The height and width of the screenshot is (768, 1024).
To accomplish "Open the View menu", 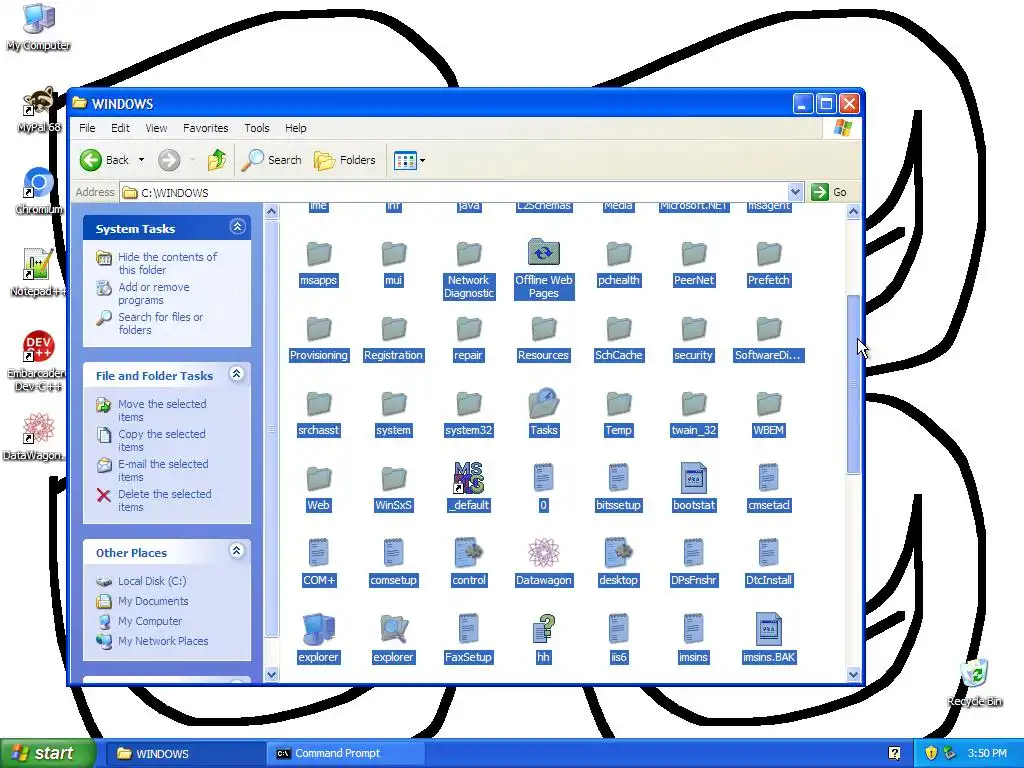I will point(156,128).
